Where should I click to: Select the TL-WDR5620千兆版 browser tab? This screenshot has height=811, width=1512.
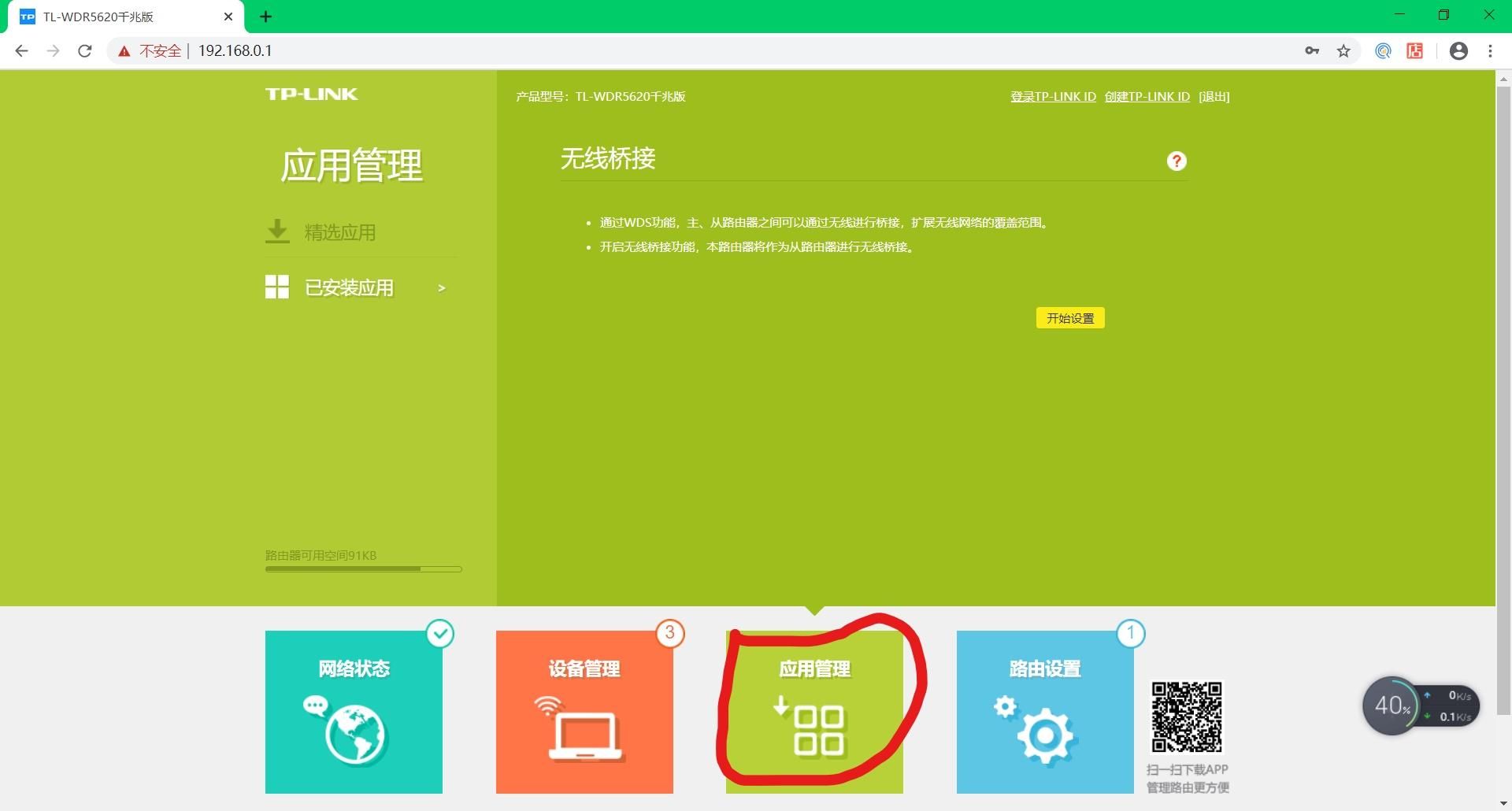coord(126,17)
